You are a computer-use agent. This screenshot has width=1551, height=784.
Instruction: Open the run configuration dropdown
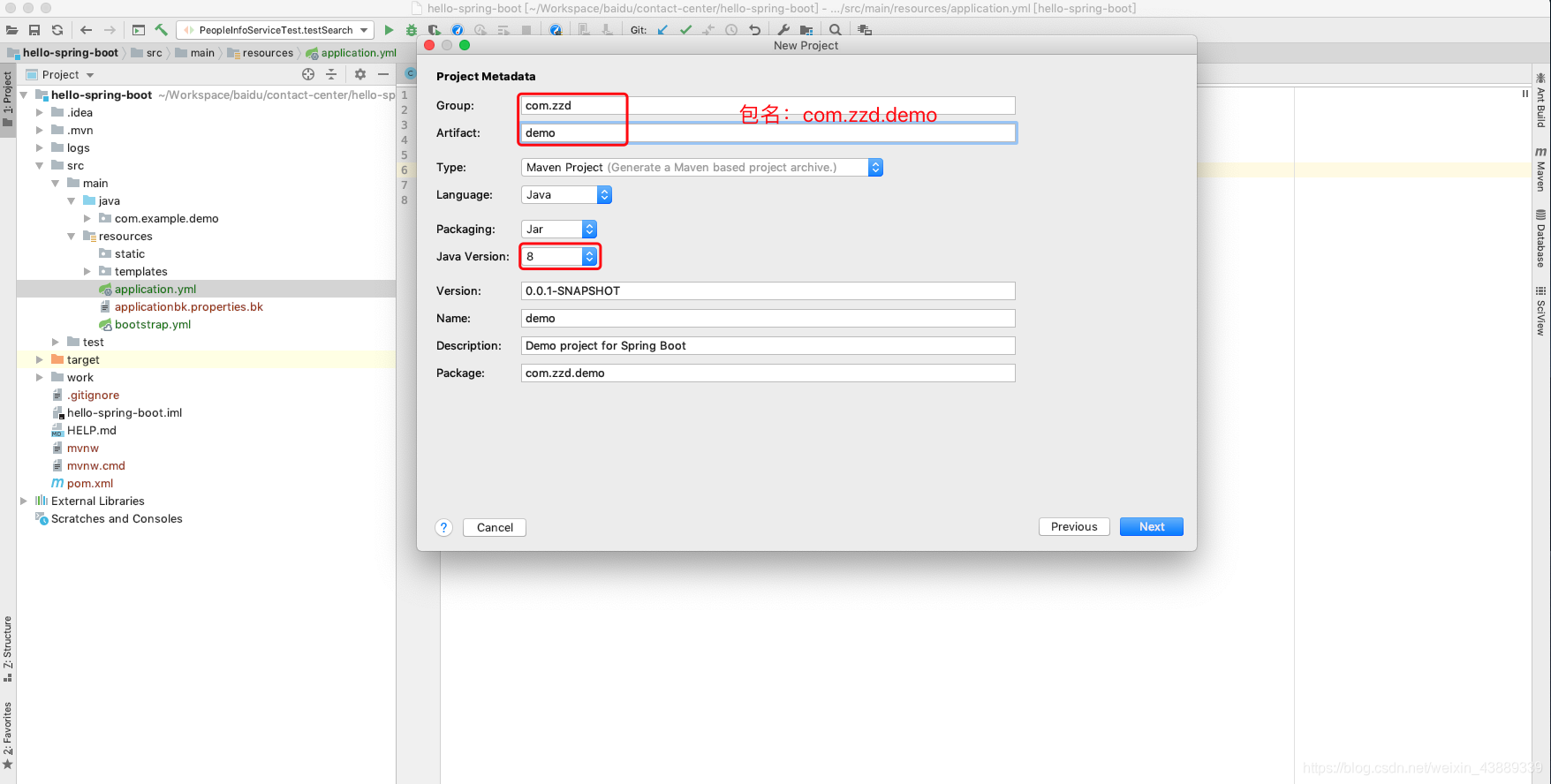coord(276,30)
